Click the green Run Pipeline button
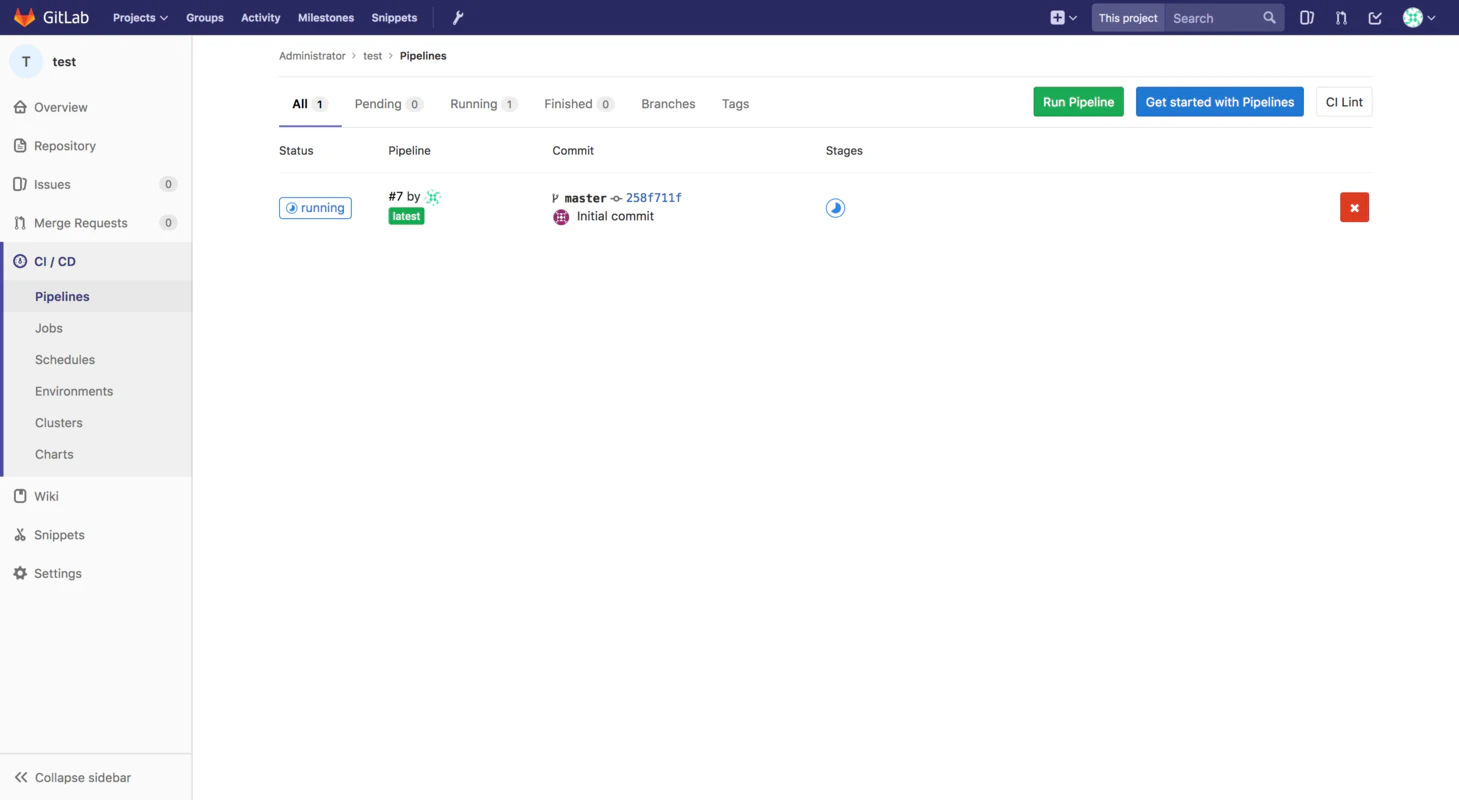Image resolution: width=1459 pixels, height=800 pixels. click(x=1078, y=102)
